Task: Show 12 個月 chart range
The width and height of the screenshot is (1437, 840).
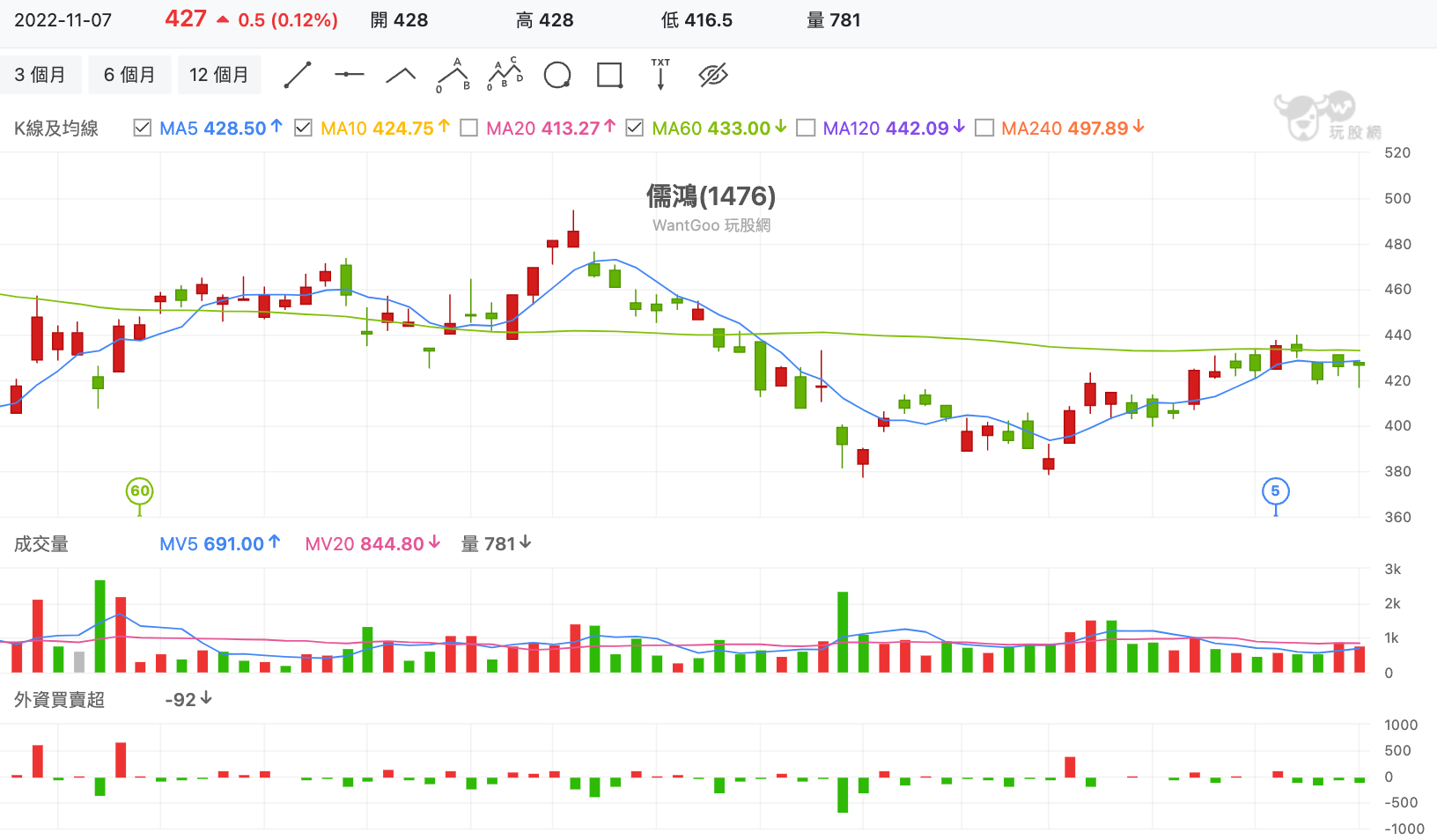Action: 219,75
